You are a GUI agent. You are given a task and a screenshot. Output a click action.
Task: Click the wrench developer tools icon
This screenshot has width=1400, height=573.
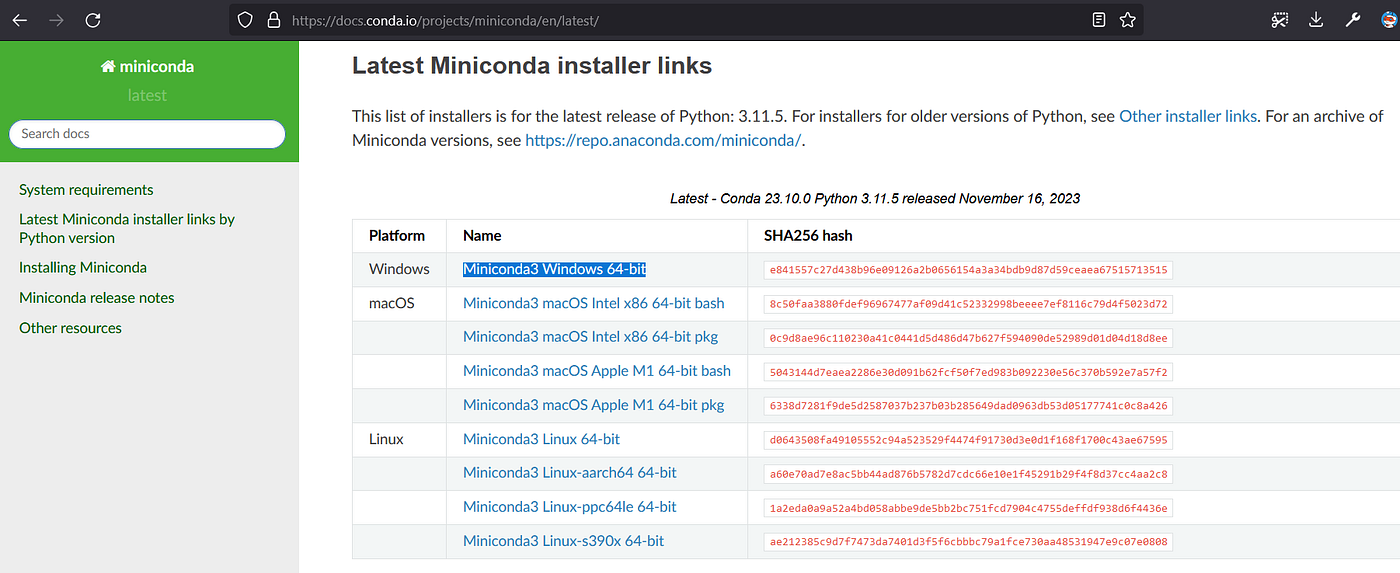[x=1353, y=20]
